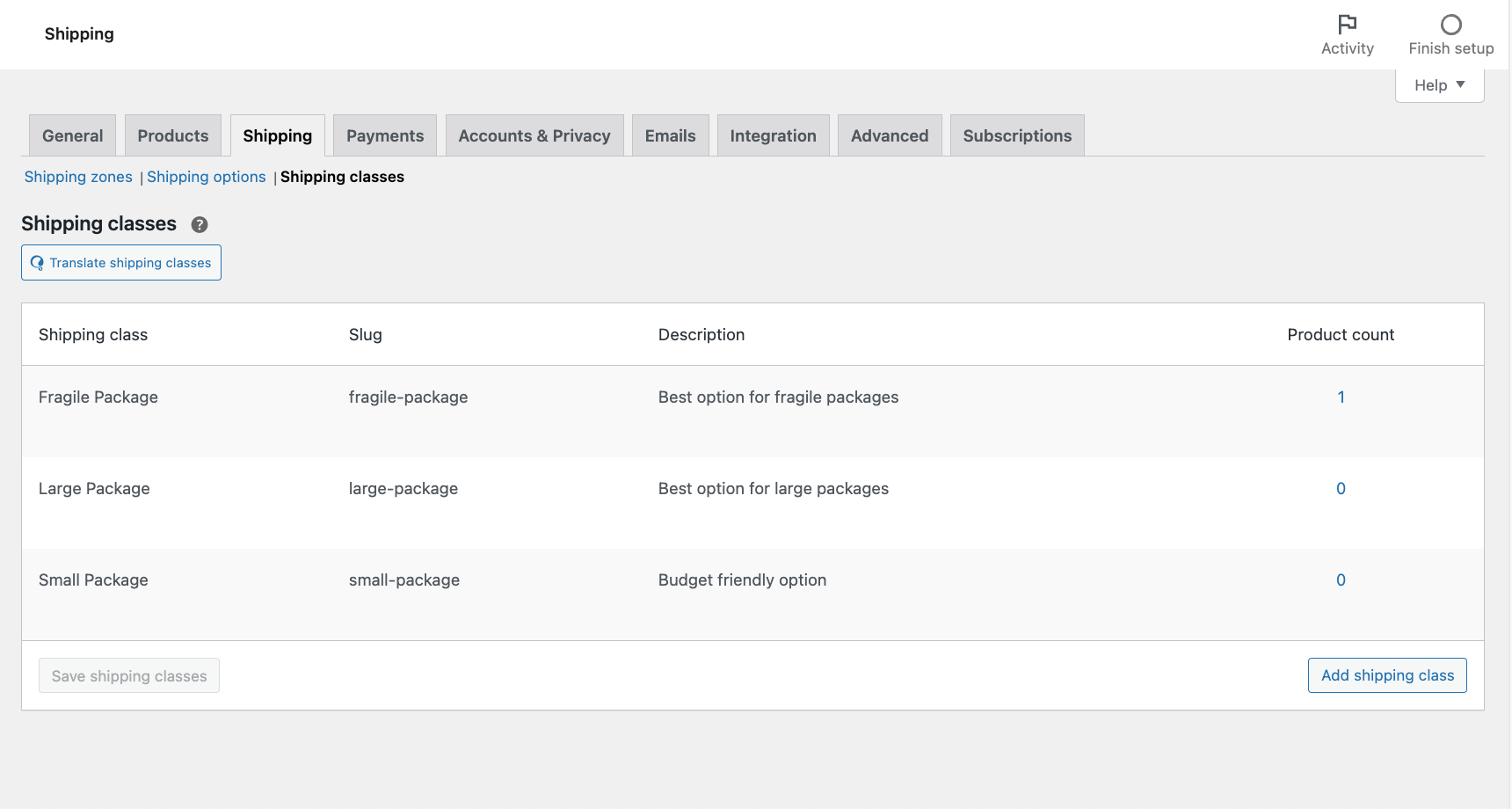This screenshot has height=809, width=1512.
Task: Select the Shipping classes subsection
Action: [342, 177]
